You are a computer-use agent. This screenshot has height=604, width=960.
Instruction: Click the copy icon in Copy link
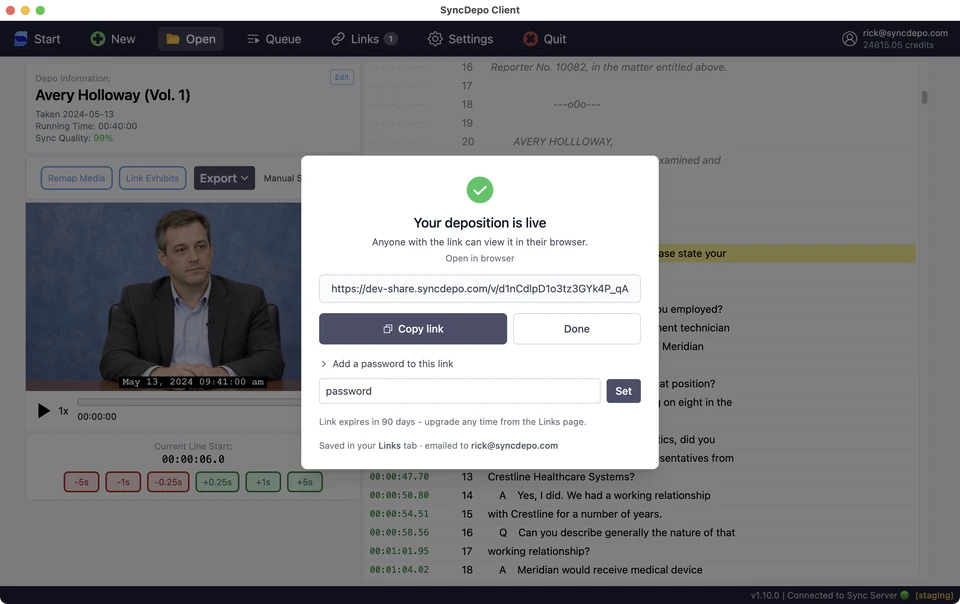click(388, 329)
